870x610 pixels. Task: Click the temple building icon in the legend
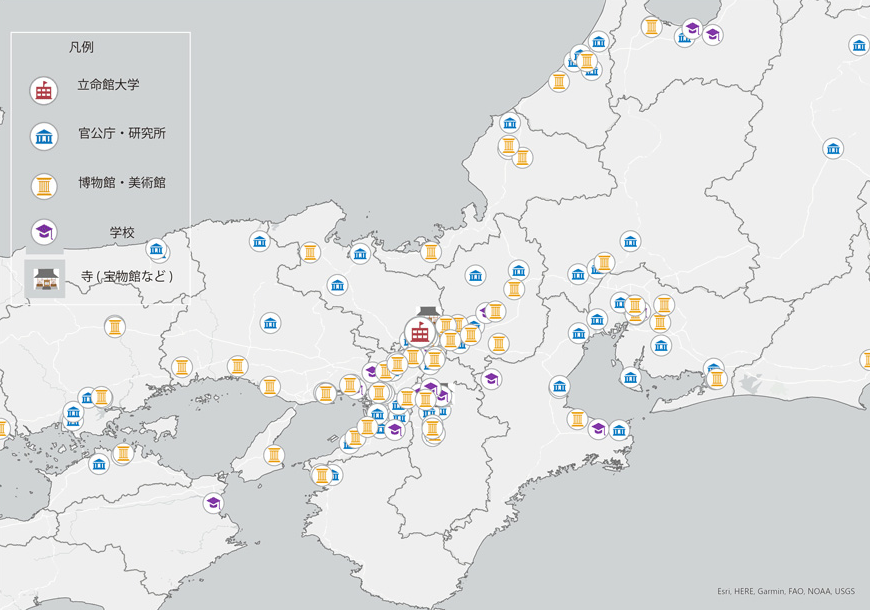tap(44, 279)
